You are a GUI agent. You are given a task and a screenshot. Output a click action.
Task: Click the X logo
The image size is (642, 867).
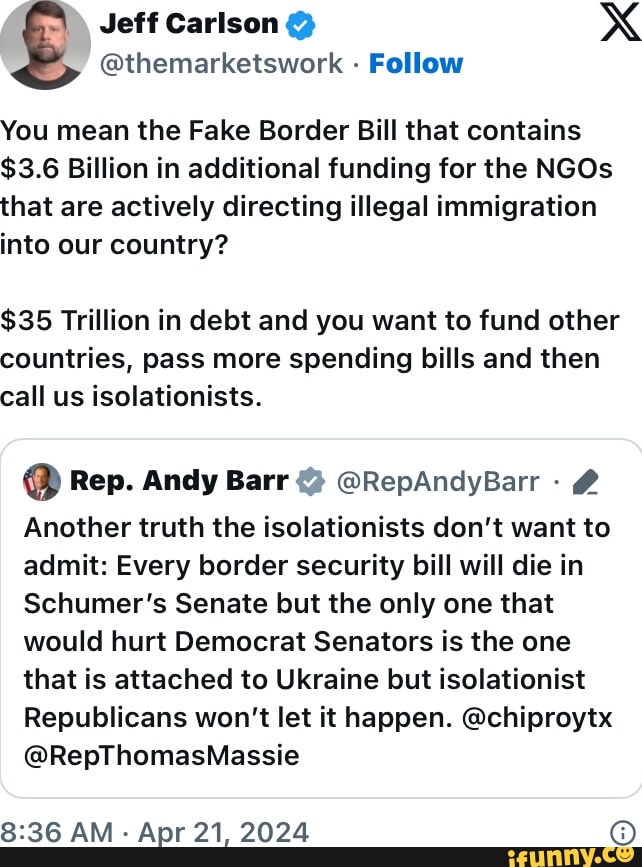[x=619, y=22]
